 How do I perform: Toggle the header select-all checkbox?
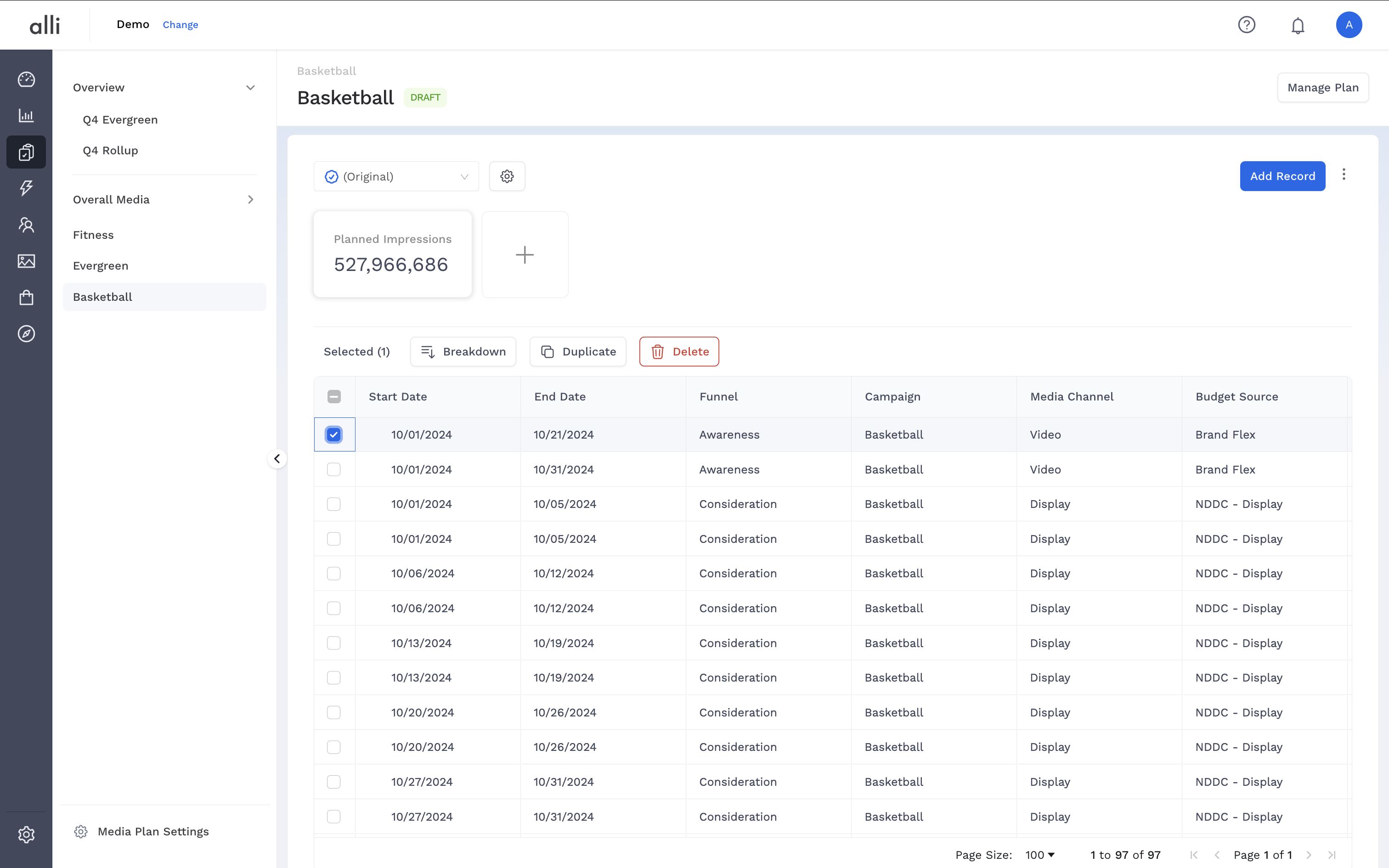pyautogui.click(x=333, y=397)
